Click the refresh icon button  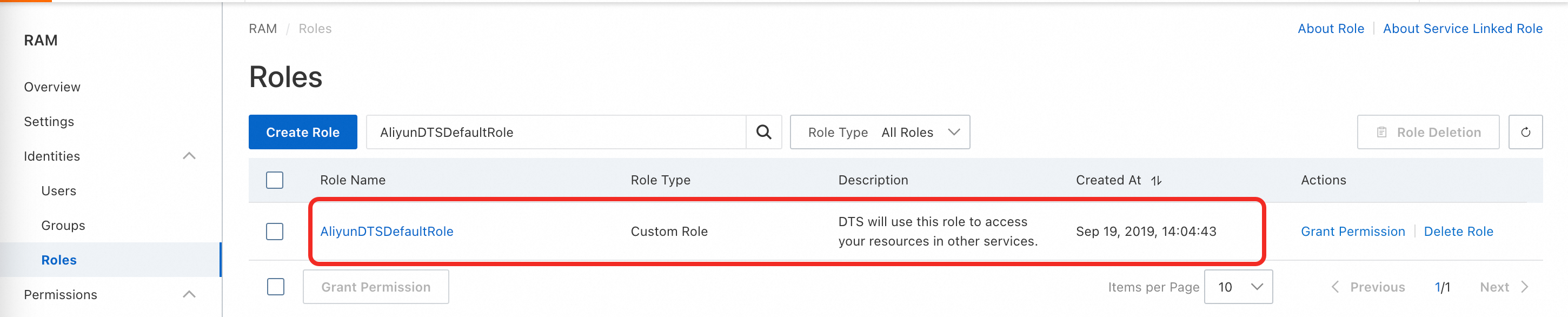pos(1525,132)
